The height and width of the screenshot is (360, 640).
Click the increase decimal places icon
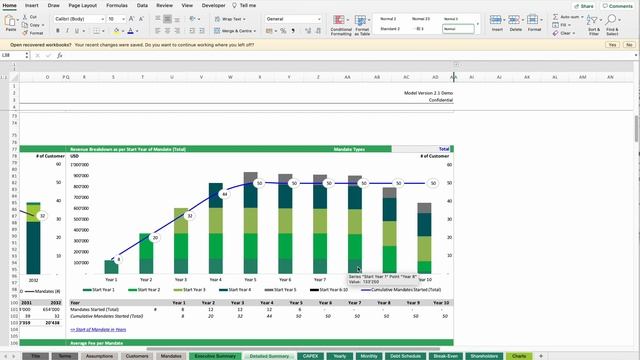[x=308, y=31]
